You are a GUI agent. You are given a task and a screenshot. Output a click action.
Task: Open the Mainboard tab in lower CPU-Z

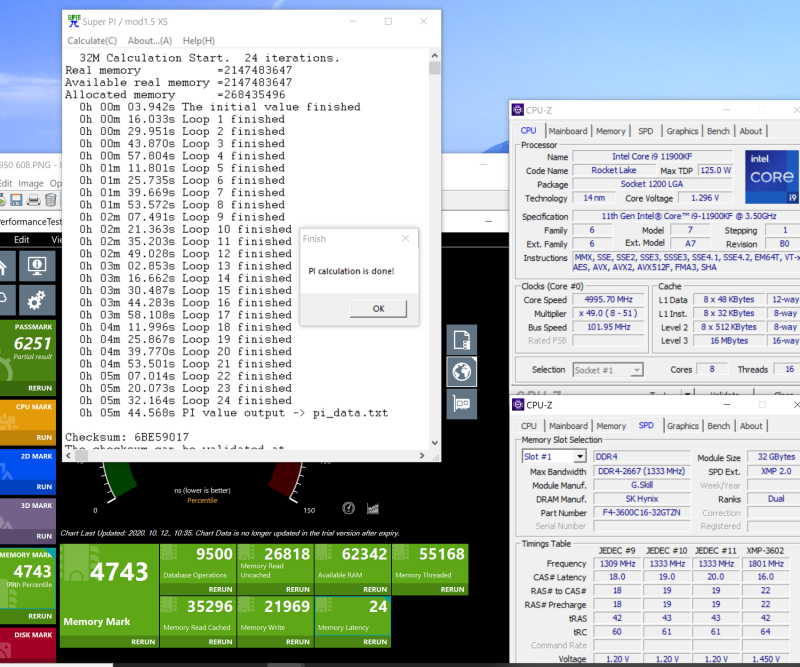[568, 426]
